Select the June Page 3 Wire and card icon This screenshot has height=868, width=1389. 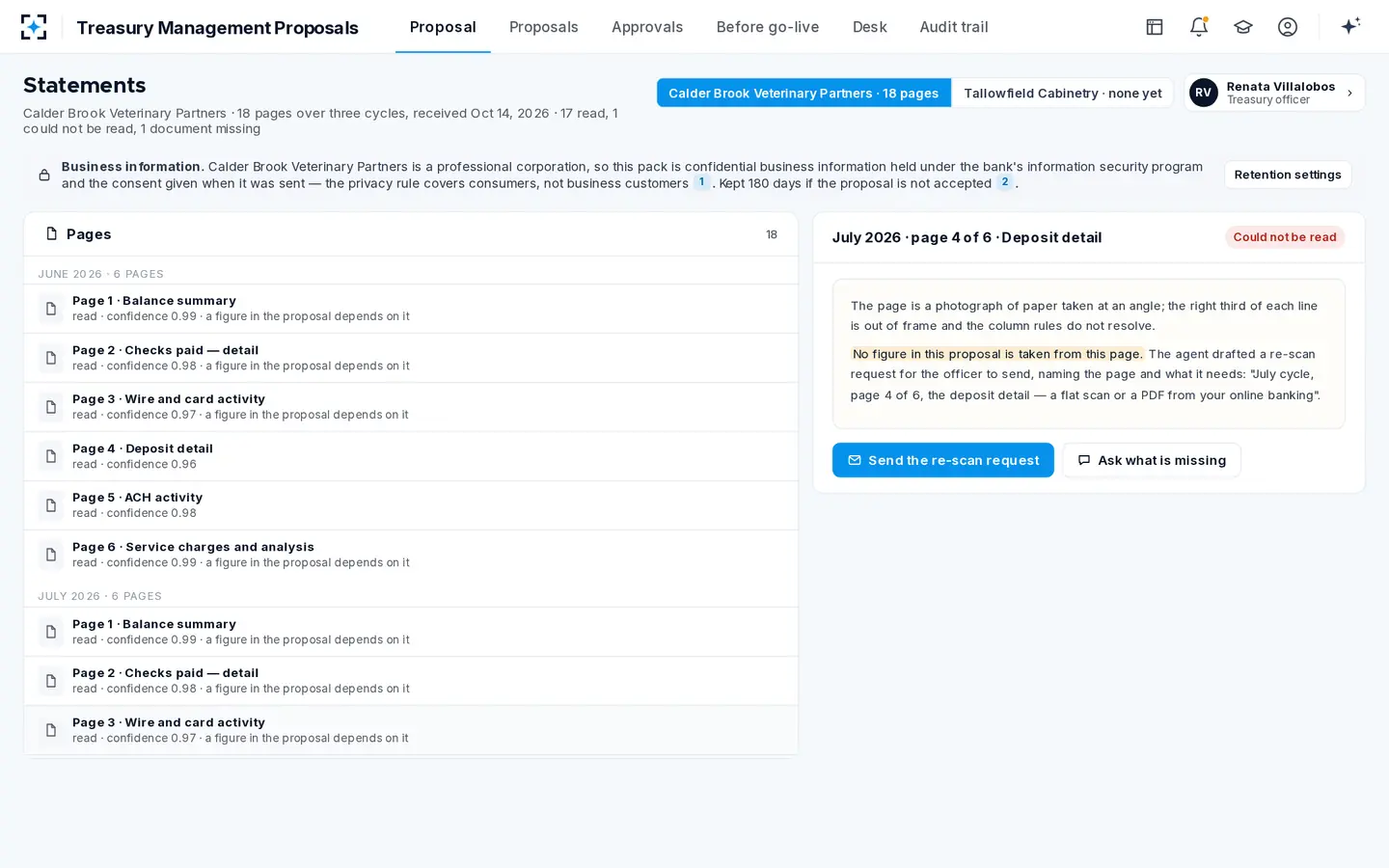point(51,407)
